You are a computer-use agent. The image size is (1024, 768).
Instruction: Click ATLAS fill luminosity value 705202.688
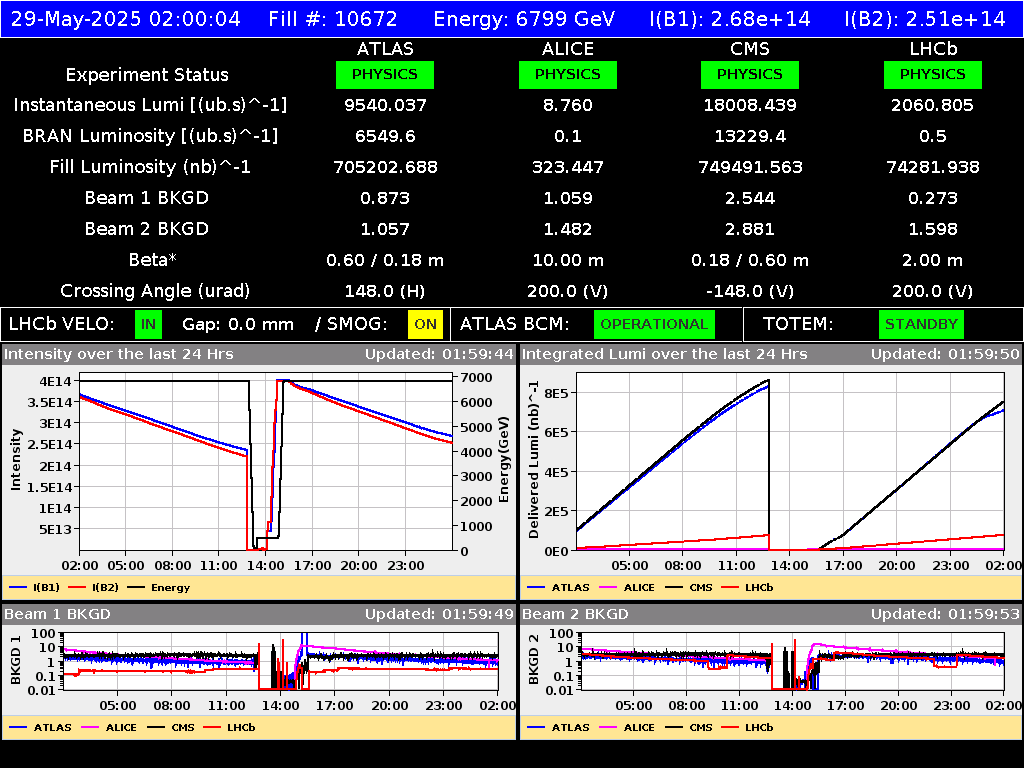point(385,167)
